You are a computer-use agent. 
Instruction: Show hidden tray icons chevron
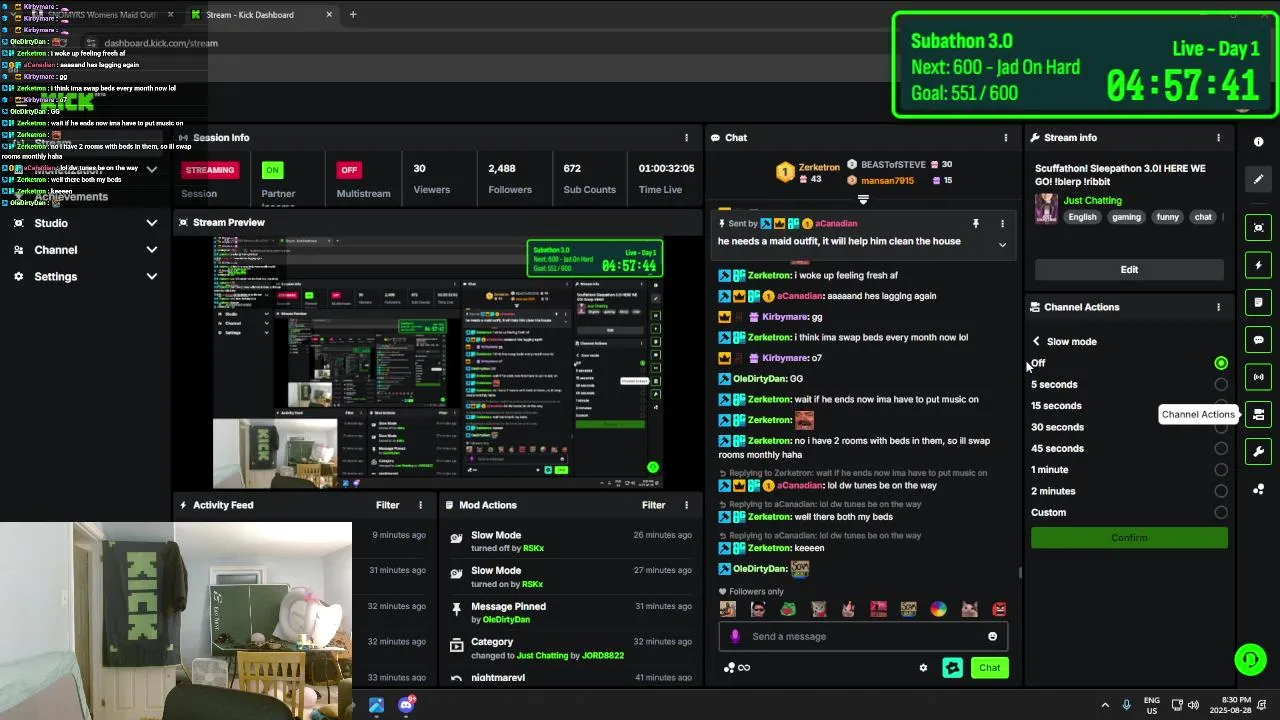(x=1105, y=705)
